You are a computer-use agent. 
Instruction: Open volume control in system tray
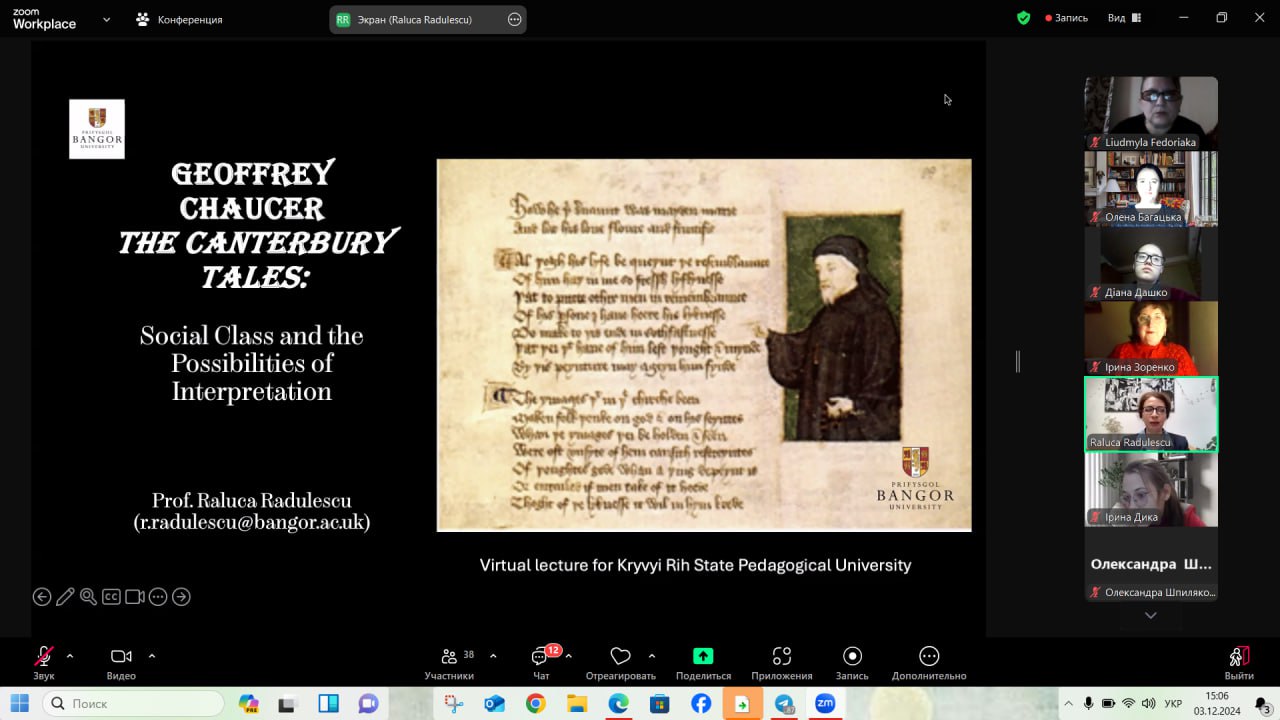click(x=1148, y=703)
